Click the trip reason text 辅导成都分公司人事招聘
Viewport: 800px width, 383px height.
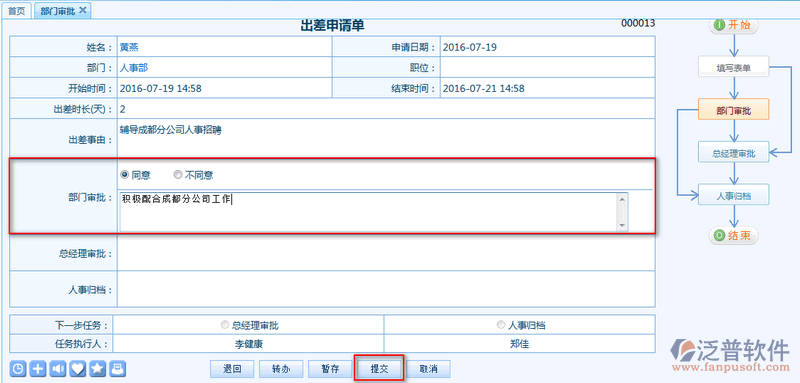tap(170, 130)
